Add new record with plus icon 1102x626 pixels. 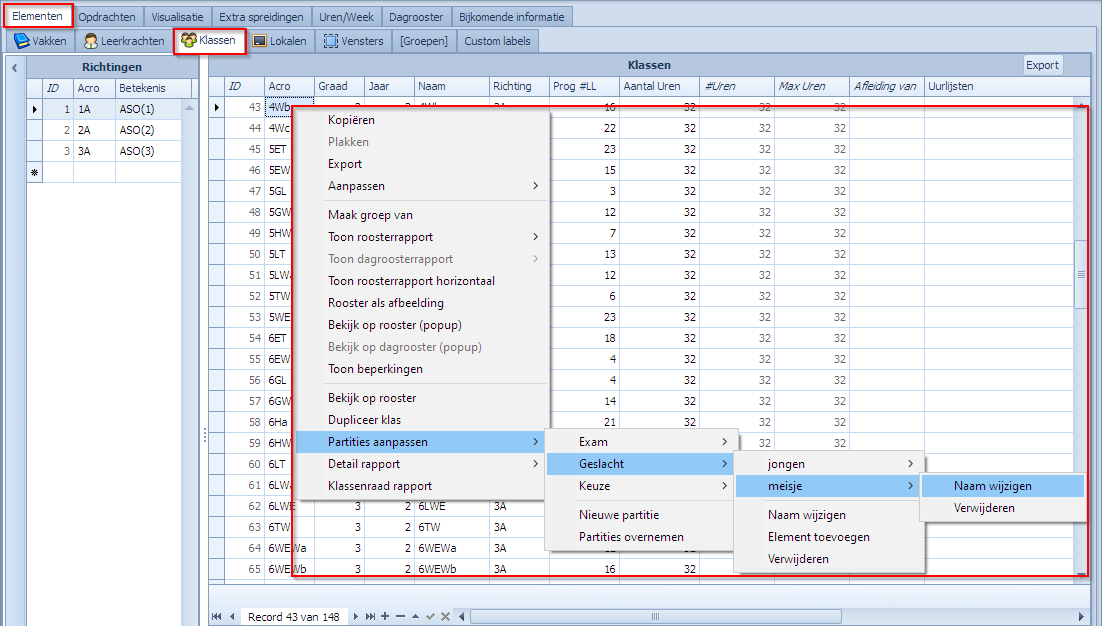tap(385, 616)
